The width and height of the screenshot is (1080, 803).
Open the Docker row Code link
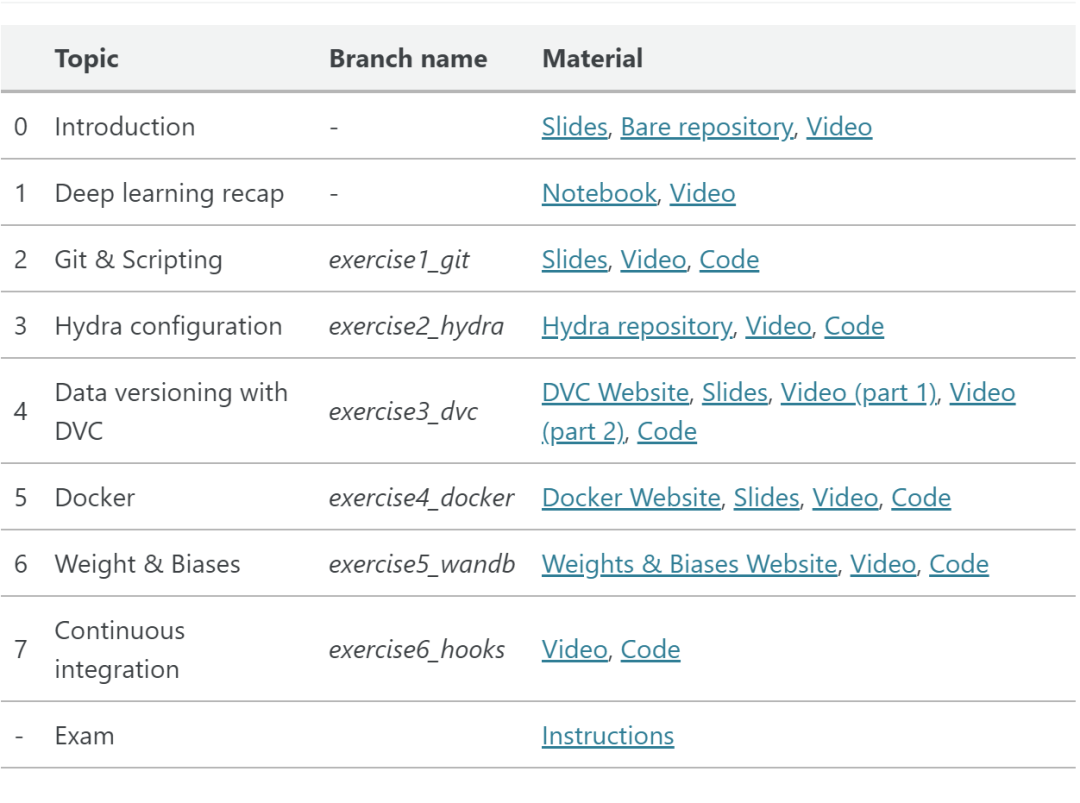[921, 498]
